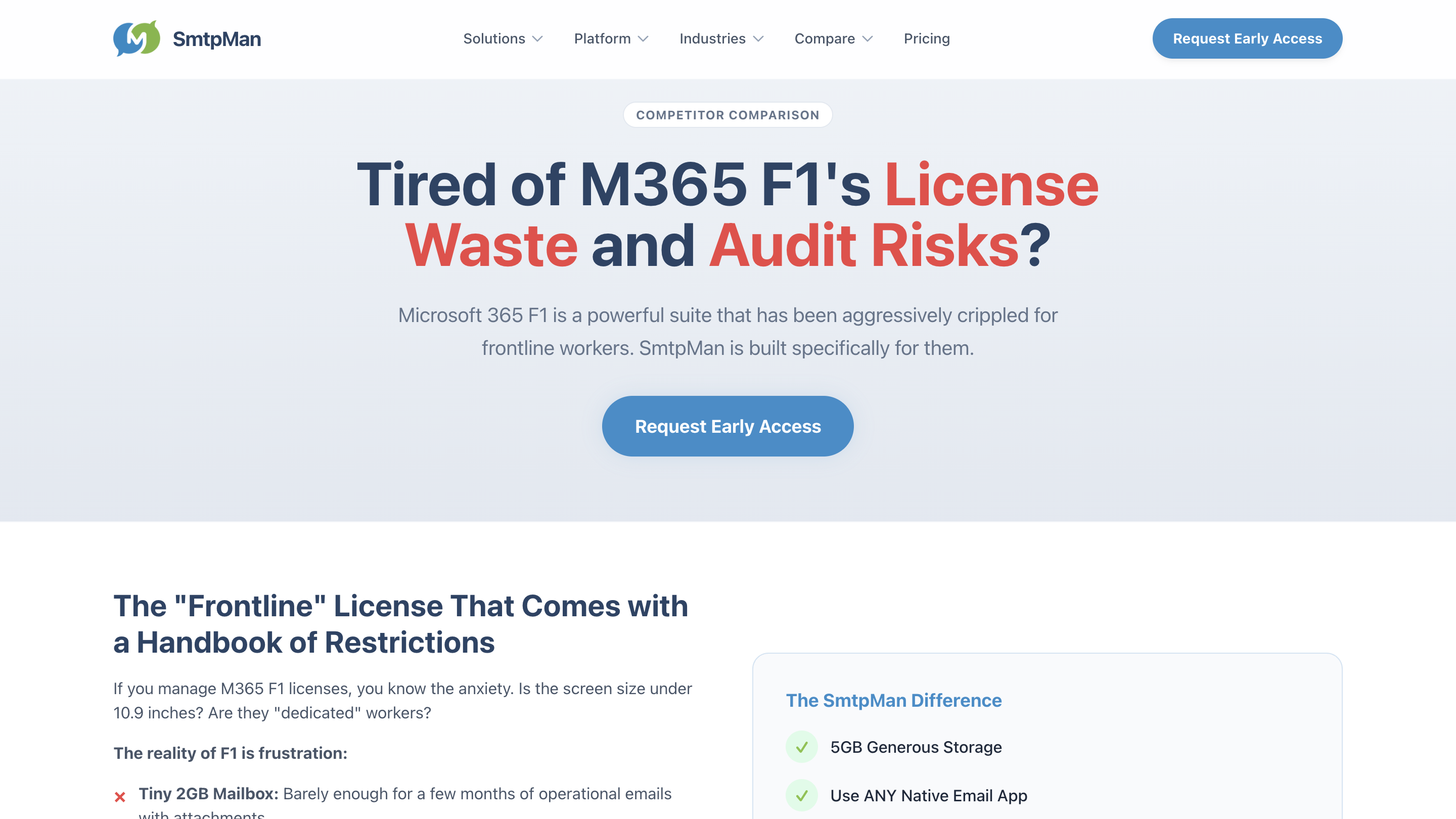This screenshot has width=1456, height=819.
Task: Click the 5GB Generous Storage item
Action: pos(916,747)
